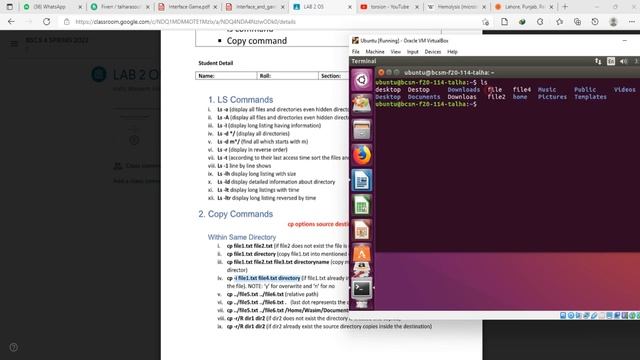Open the browser profile avatar
This screenshot has width=640, height=360.
613,22
